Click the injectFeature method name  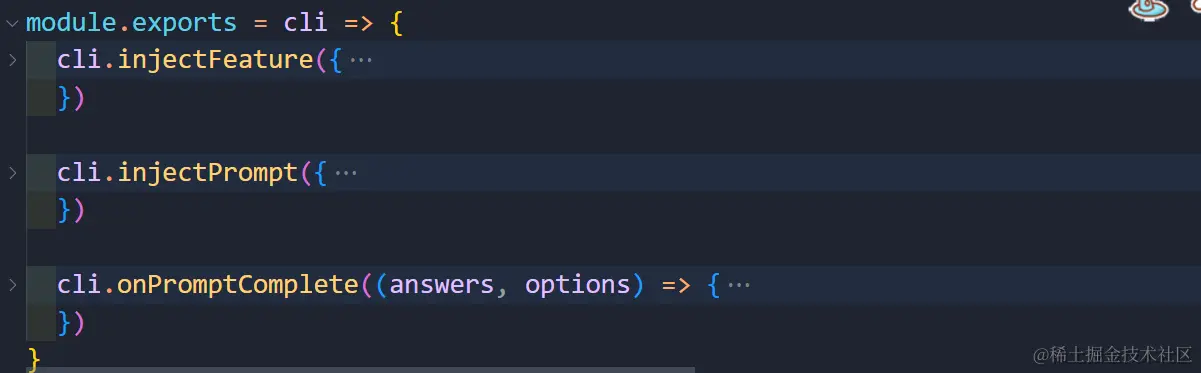coord(215,60)
